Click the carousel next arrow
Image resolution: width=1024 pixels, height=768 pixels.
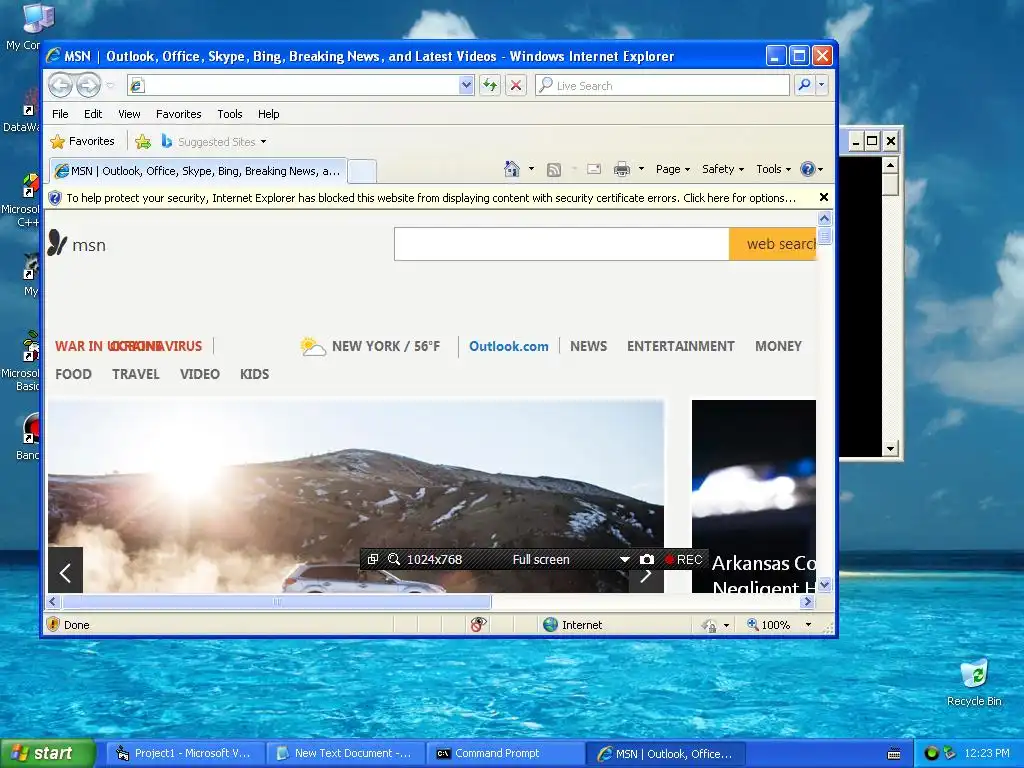pyautogui.click(x=646, y=576)
